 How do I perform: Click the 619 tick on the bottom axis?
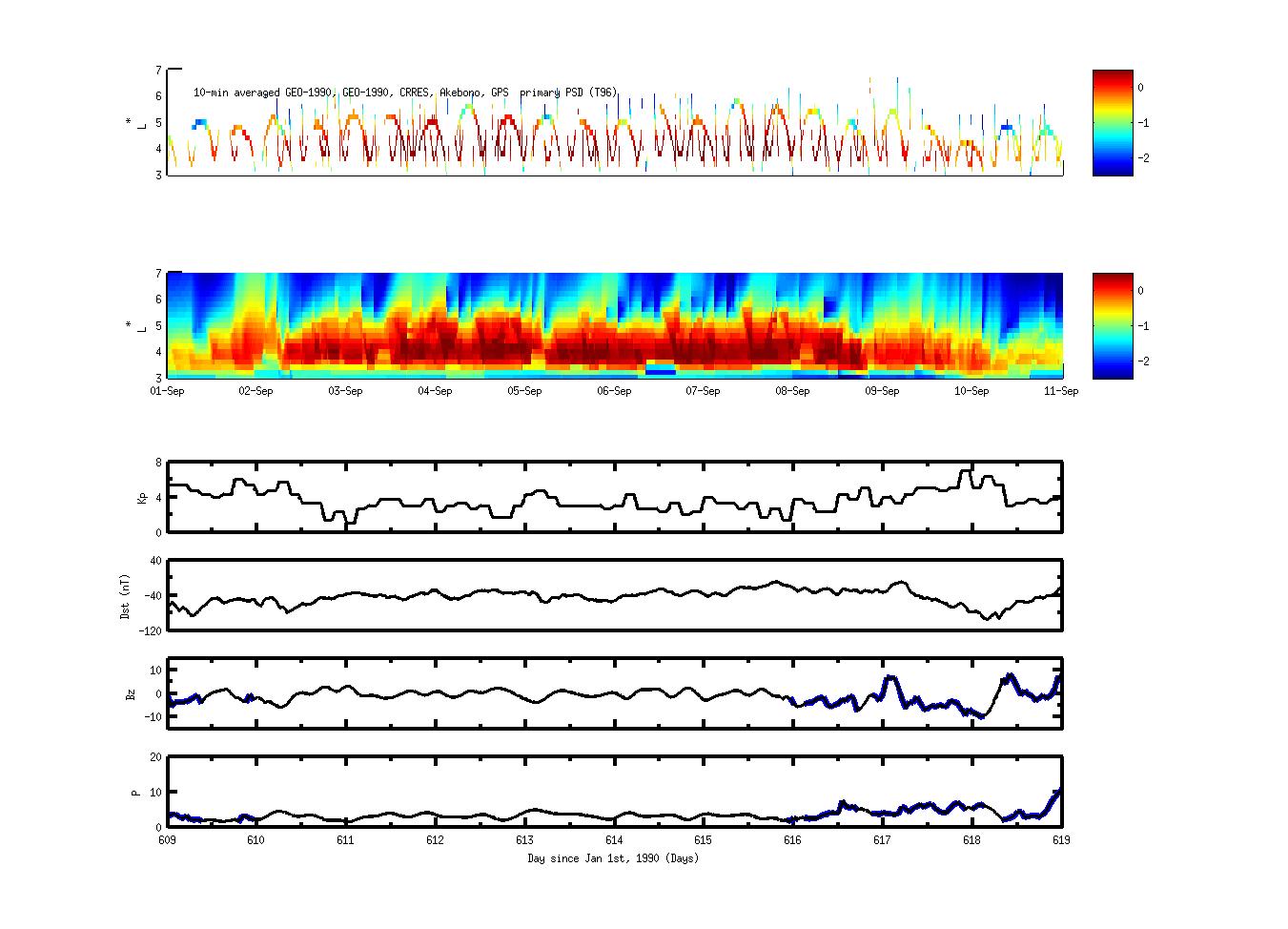1060,840
